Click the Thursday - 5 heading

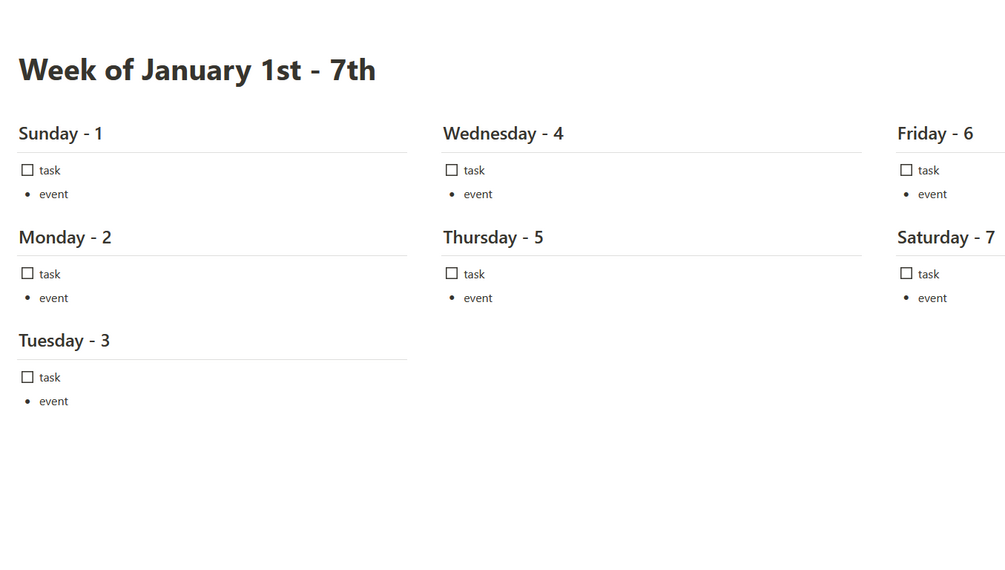(493, 238)
